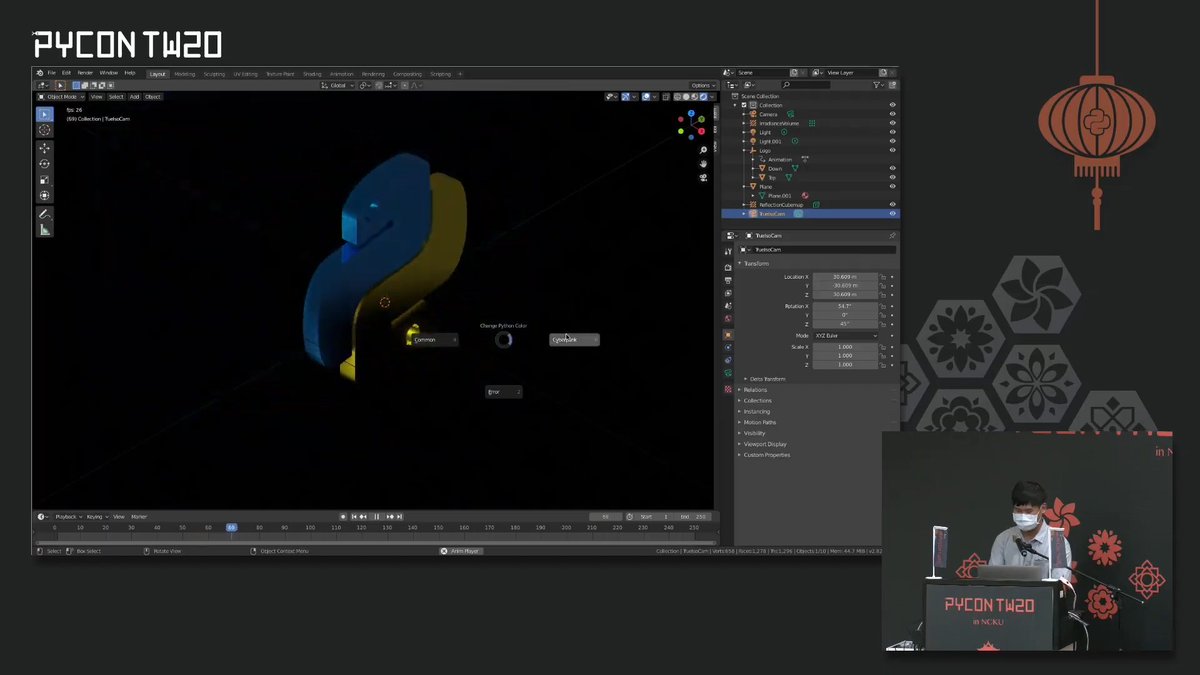Image resolution: width=1200 pixels, height=675 pixels.
Task: Pause animation with the pause button
Action: (376, 517)
